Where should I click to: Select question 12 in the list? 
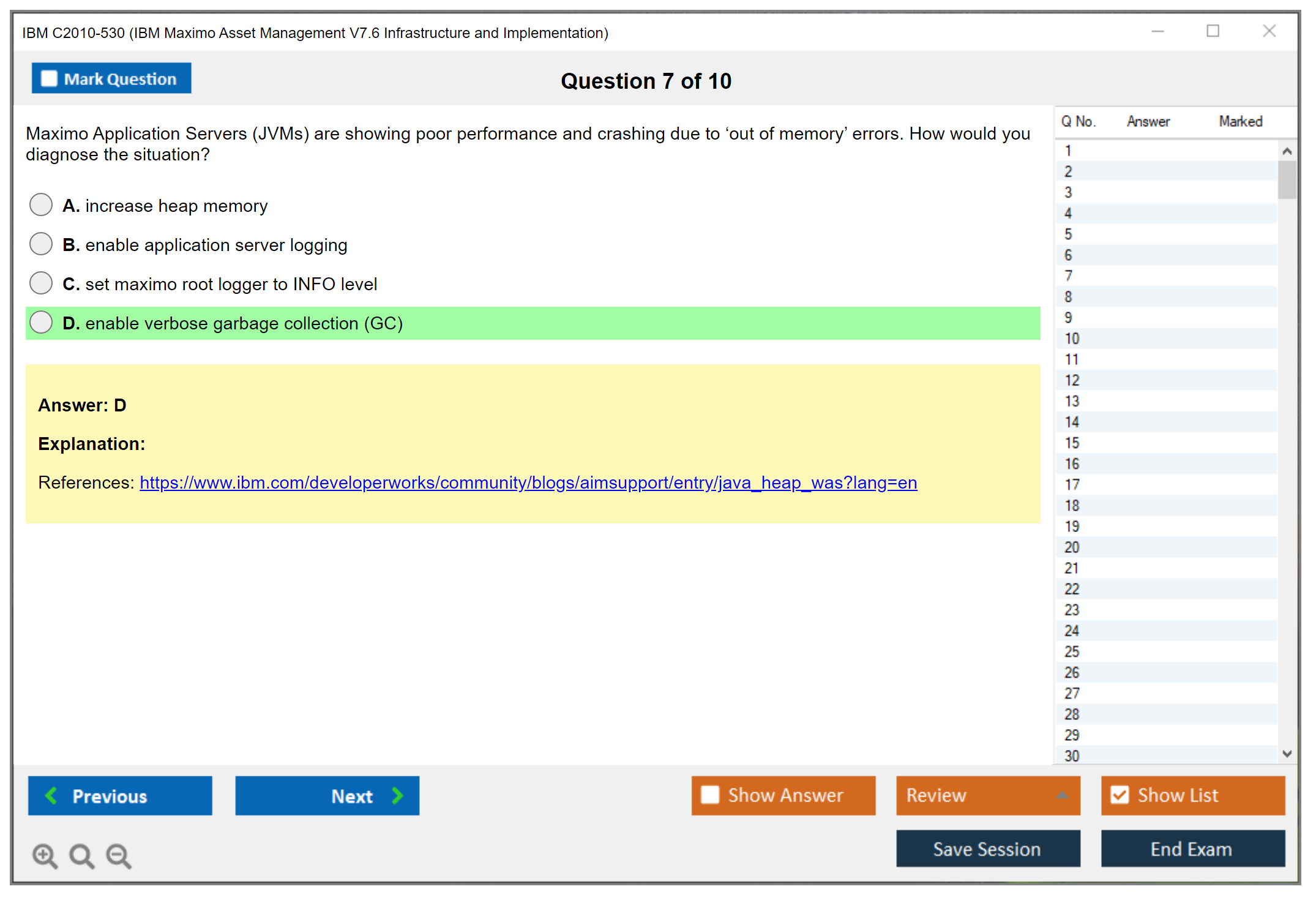tap(1072, 380)
